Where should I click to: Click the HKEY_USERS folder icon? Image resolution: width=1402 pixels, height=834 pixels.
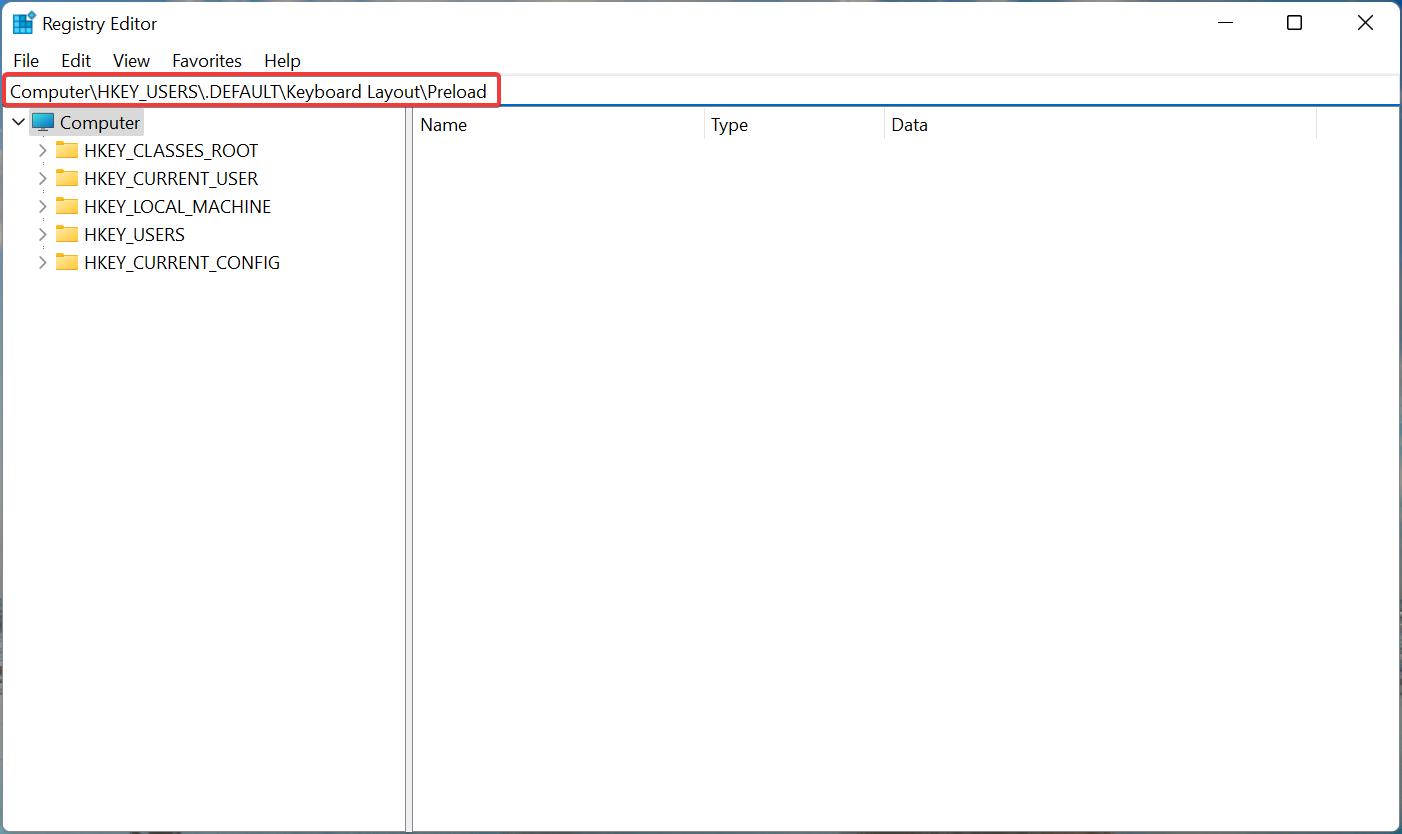point(67,234)
